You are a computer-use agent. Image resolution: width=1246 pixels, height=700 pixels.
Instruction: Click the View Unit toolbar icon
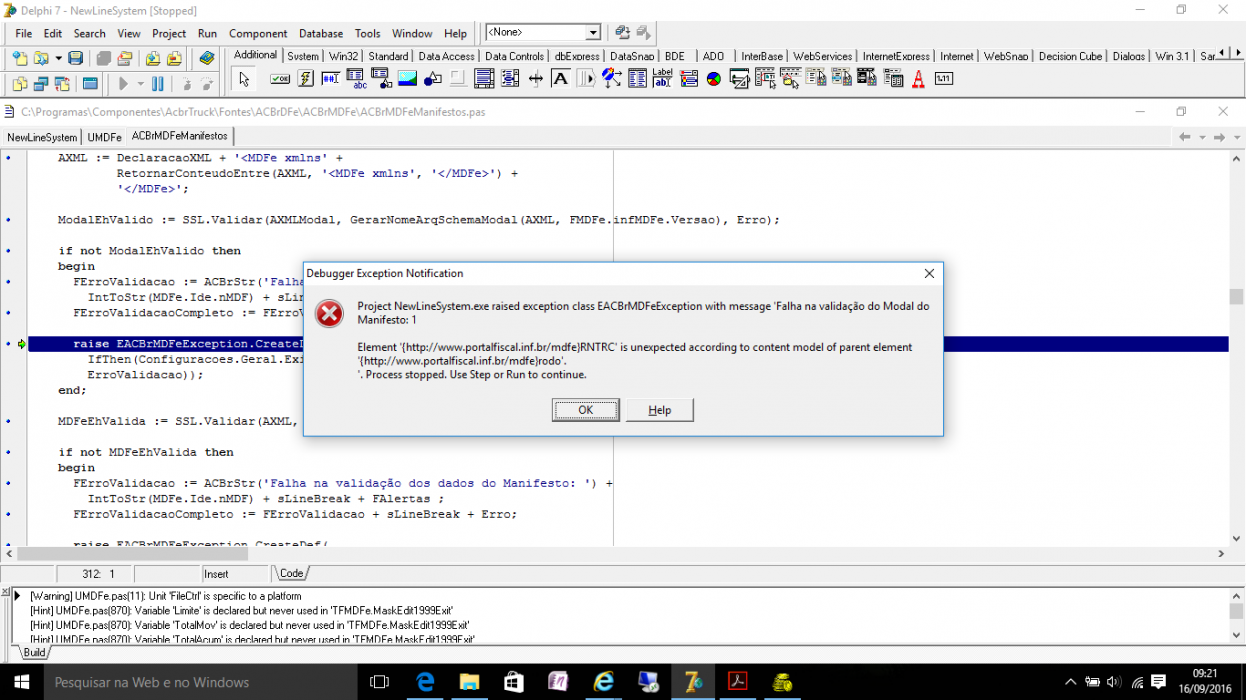[x=19, y=84]
